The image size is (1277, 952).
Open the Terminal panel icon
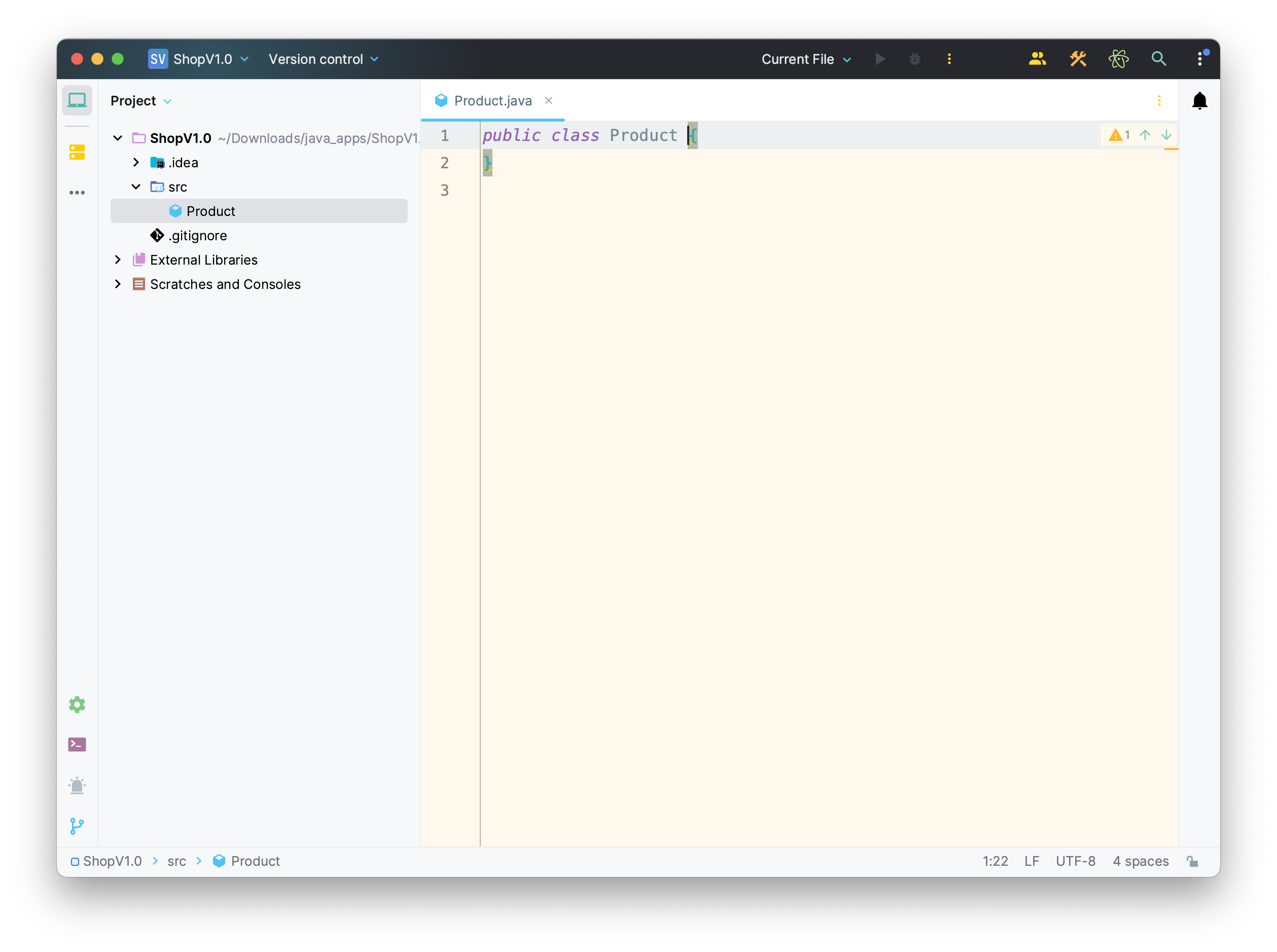click(x=78, y=745)
